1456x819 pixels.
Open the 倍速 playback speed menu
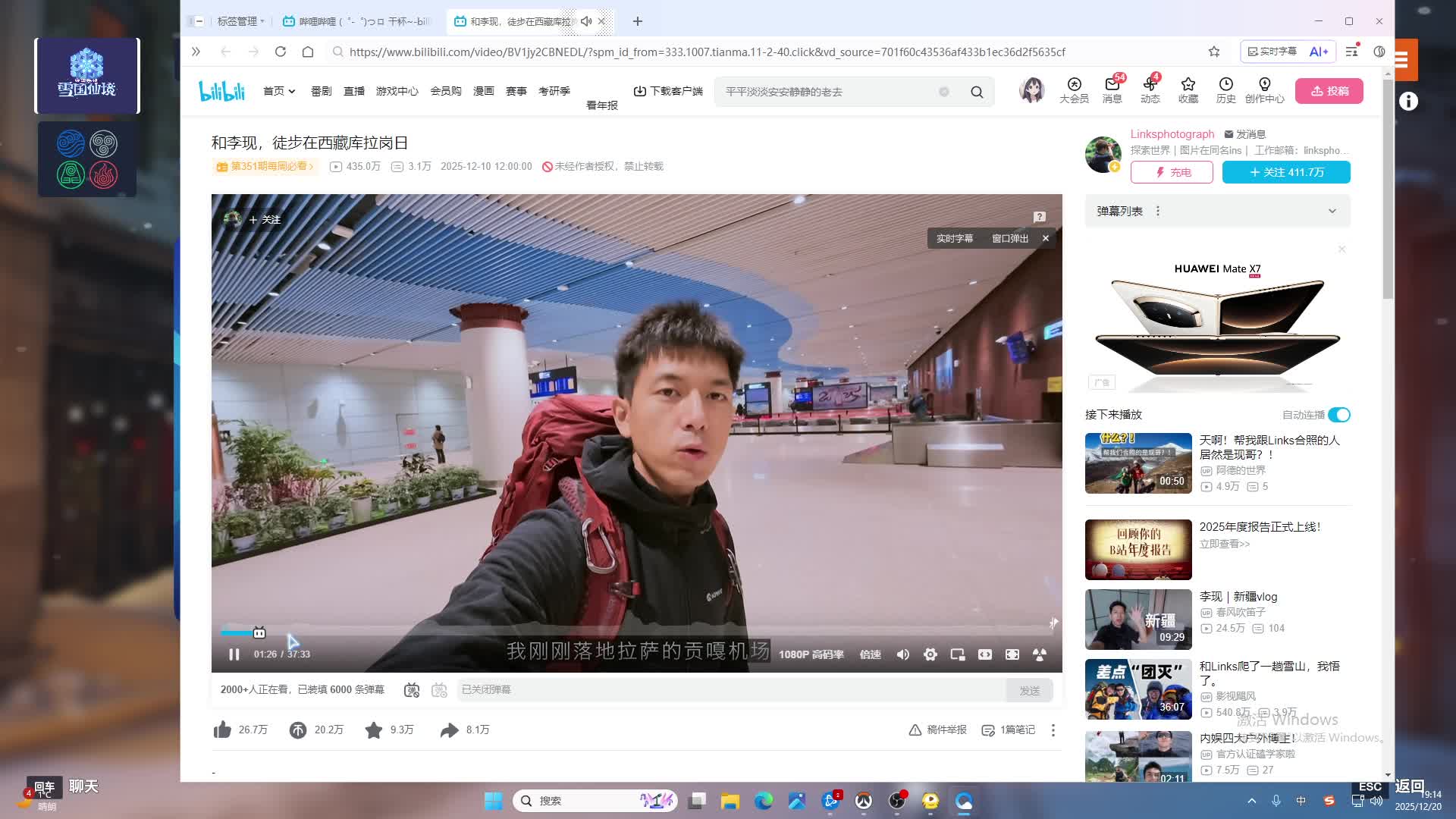click(870, 654)
